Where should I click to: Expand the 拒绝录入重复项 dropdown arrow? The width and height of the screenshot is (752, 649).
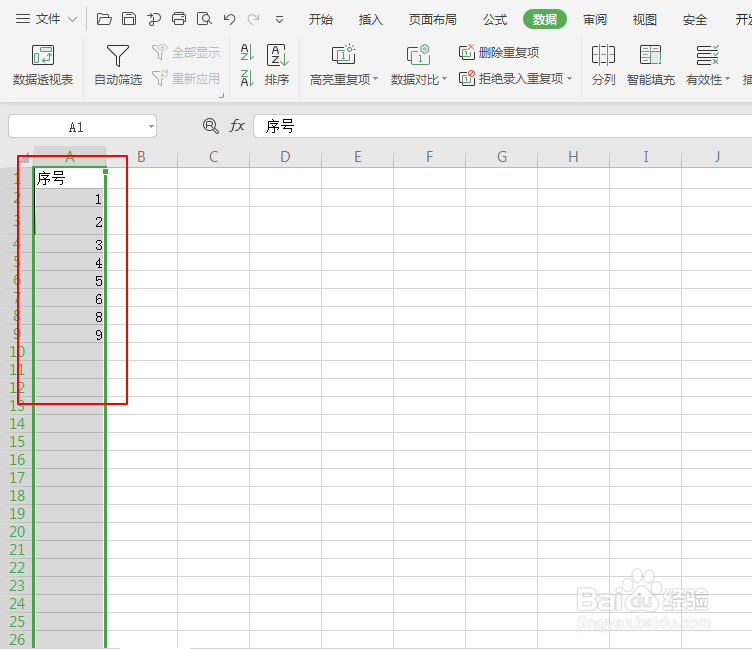point(569,78)
